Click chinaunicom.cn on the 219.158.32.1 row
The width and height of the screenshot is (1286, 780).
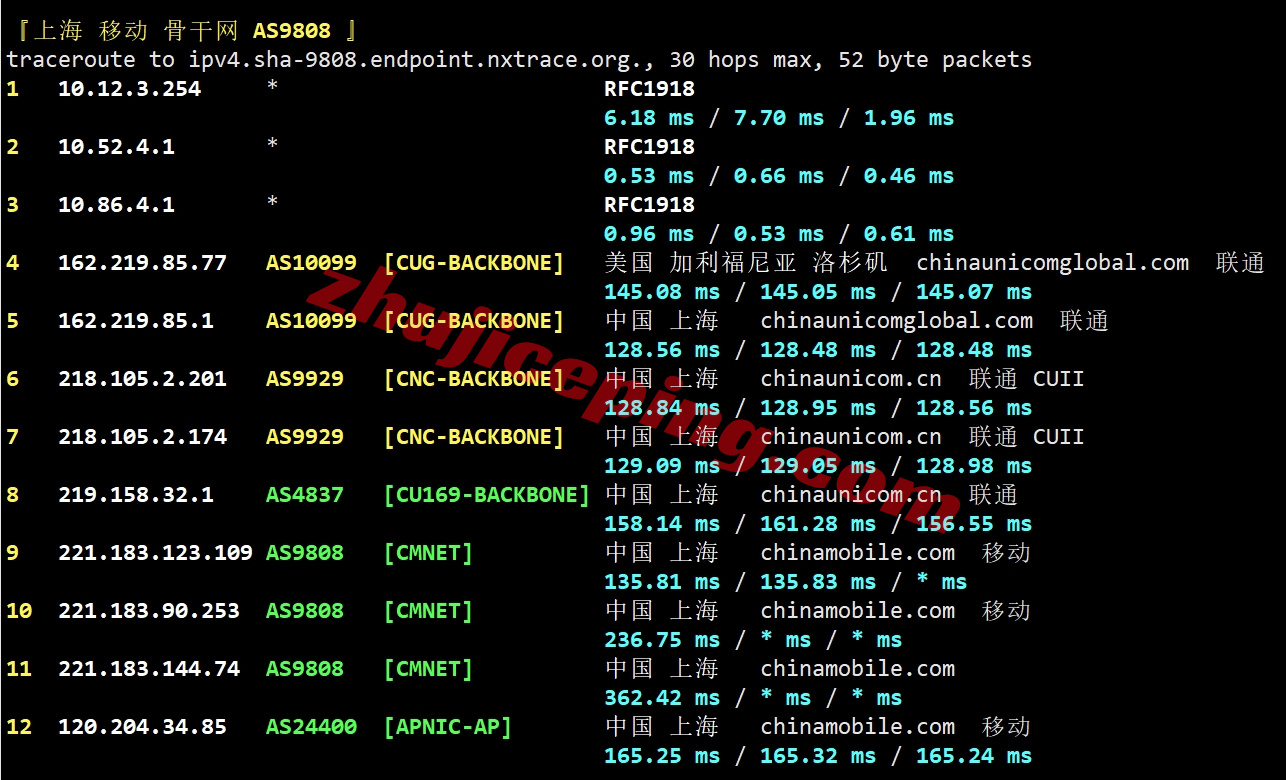(x=851, y=495)
